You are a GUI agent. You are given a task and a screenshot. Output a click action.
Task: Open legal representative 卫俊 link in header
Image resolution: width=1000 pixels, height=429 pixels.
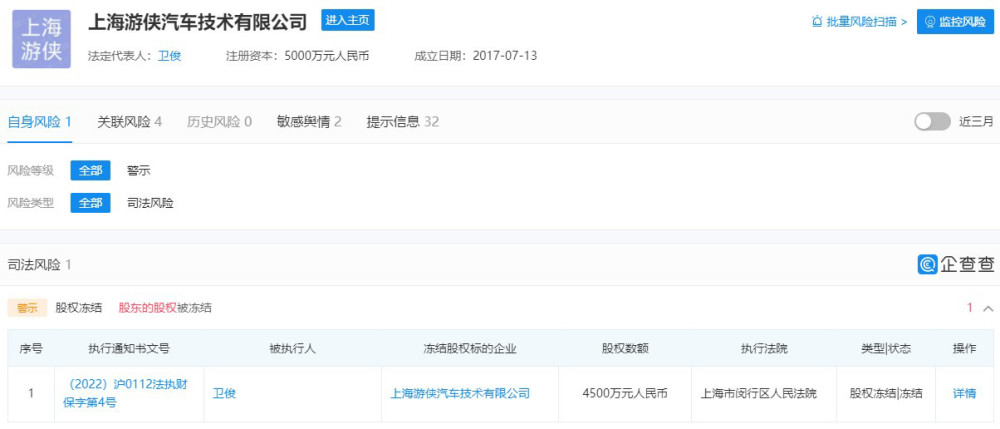tap(170, 56)
